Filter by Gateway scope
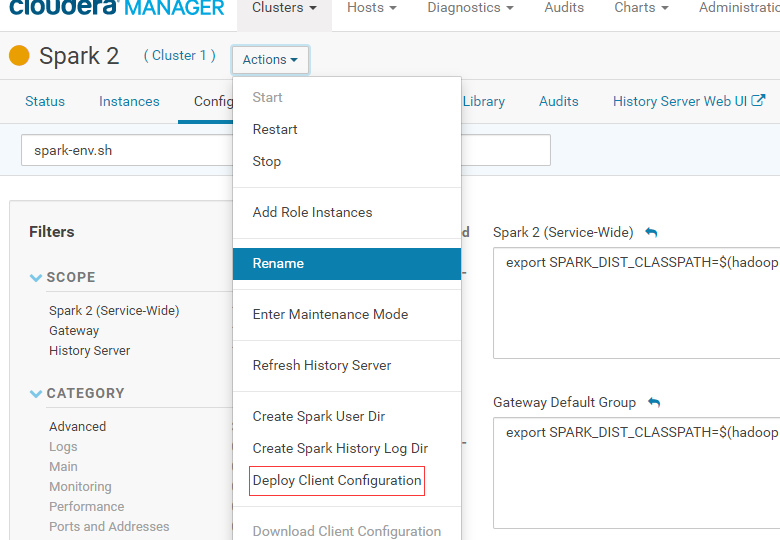Image resolution: width=780 pixels, height=540 pixels. [74, 331]
